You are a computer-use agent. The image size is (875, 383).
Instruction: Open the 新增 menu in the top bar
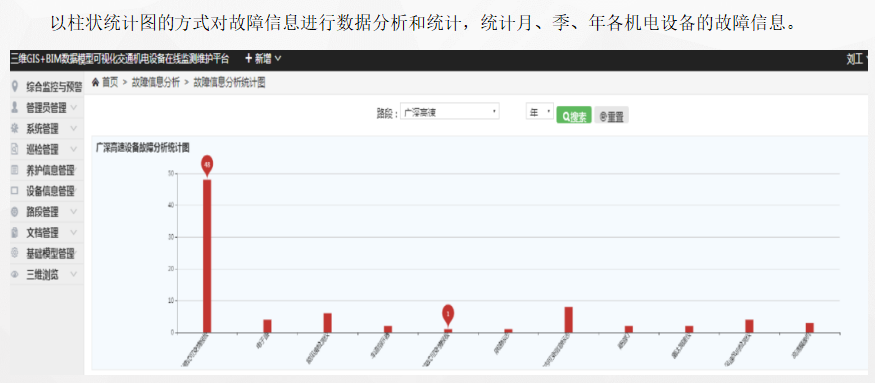pyautogui.click(x=263, y=59)
